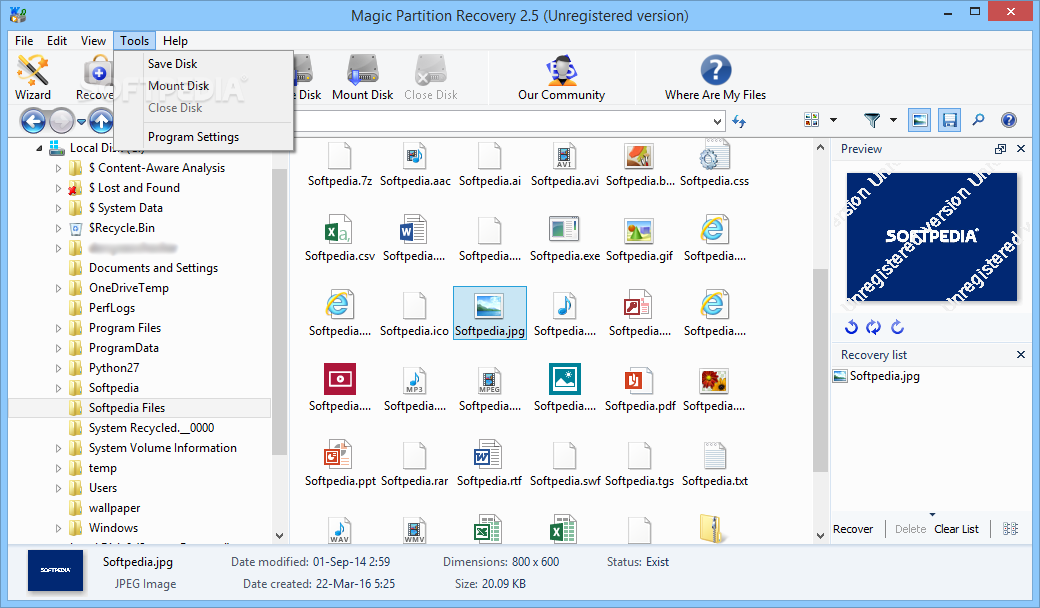
Task: Open the view mode icon in toolbar
Action: tap(812, 120)
